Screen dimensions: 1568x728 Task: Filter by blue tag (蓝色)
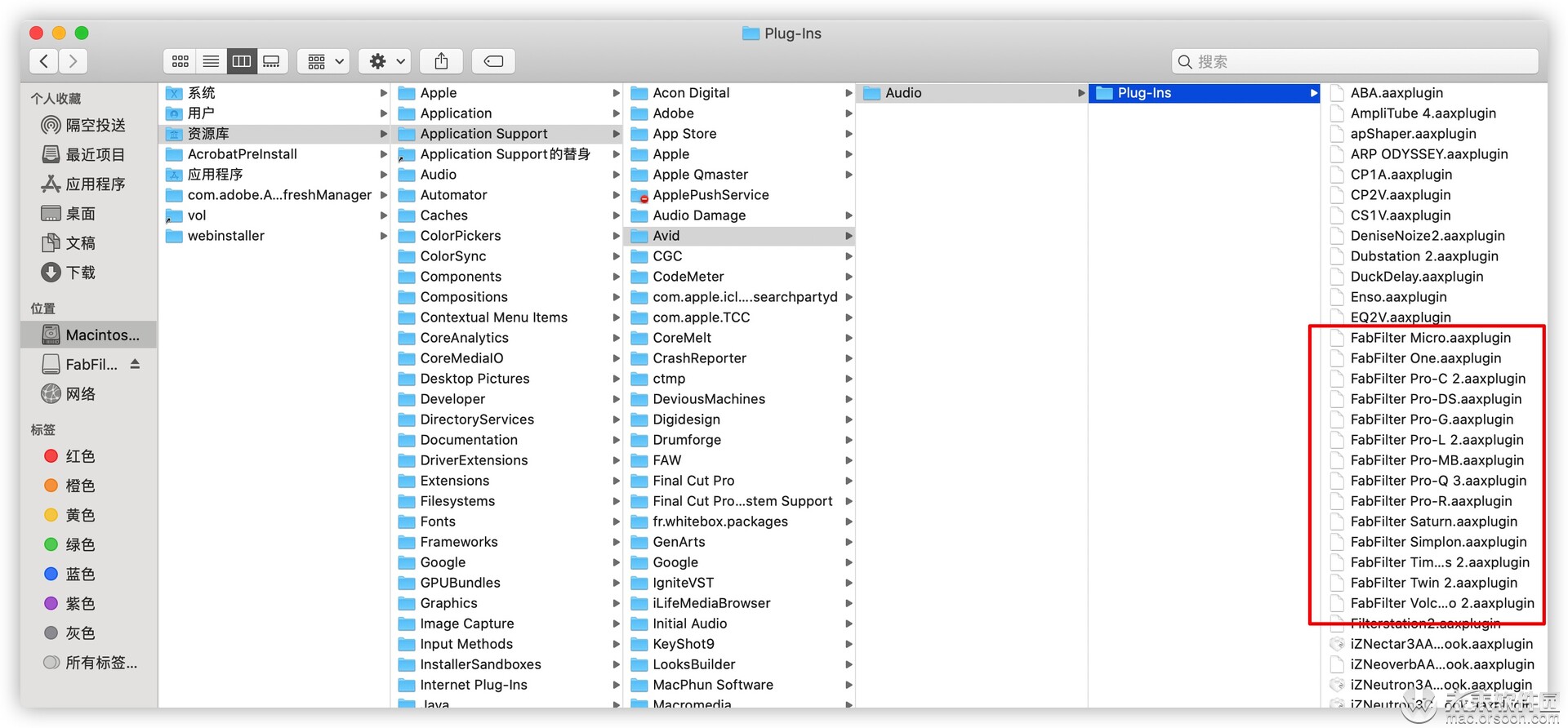88,574
